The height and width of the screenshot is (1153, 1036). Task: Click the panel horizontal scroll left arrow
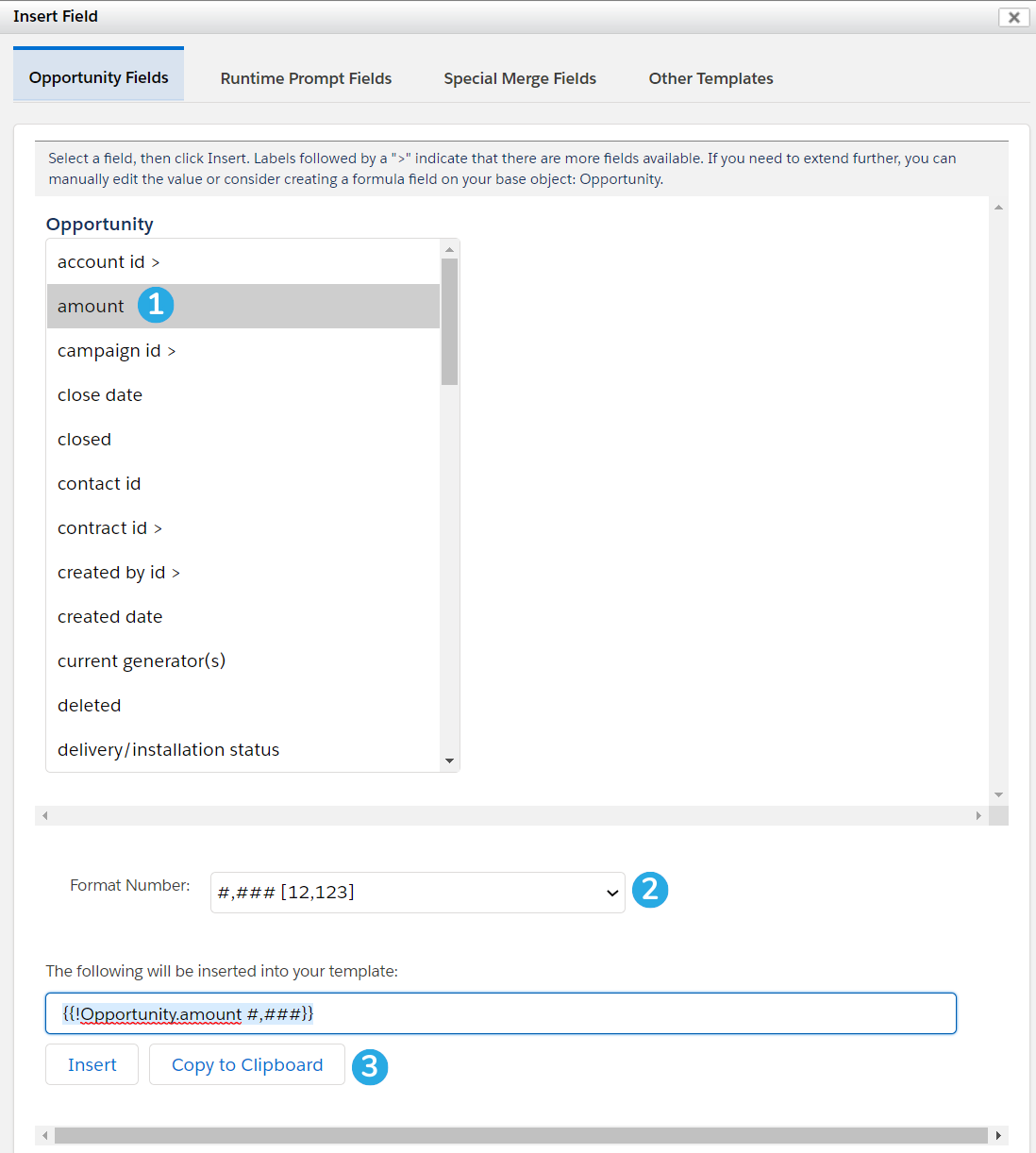coord(44,815)
